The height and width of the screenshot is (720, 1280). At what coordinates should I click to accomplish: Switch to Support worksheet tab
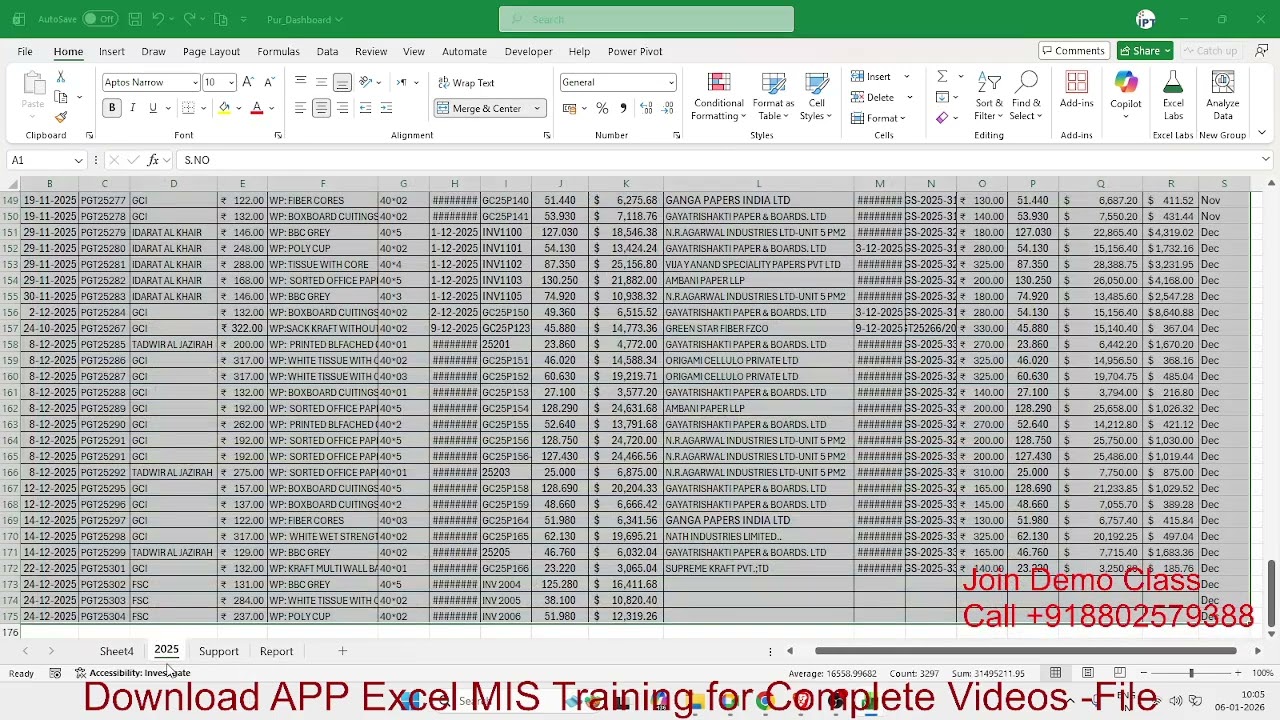218,651
